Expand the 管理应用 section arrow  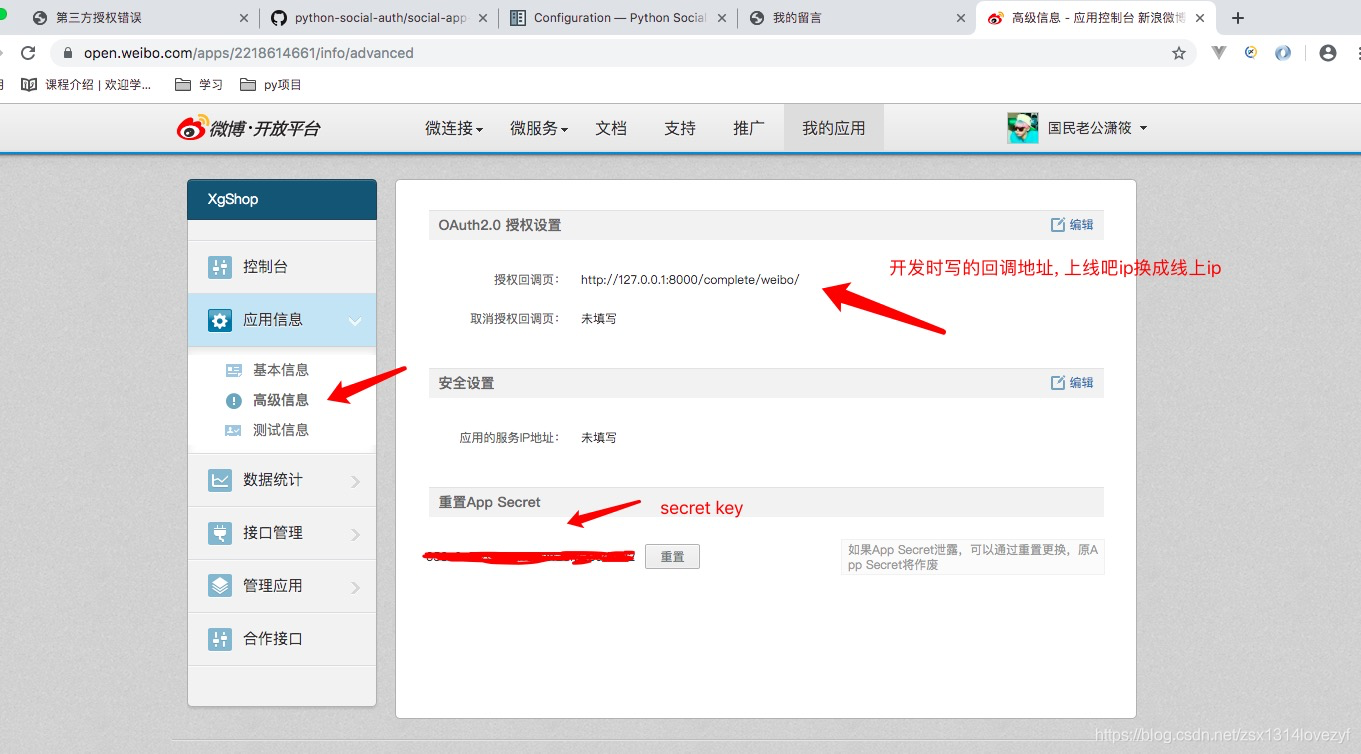click(356, 588)
